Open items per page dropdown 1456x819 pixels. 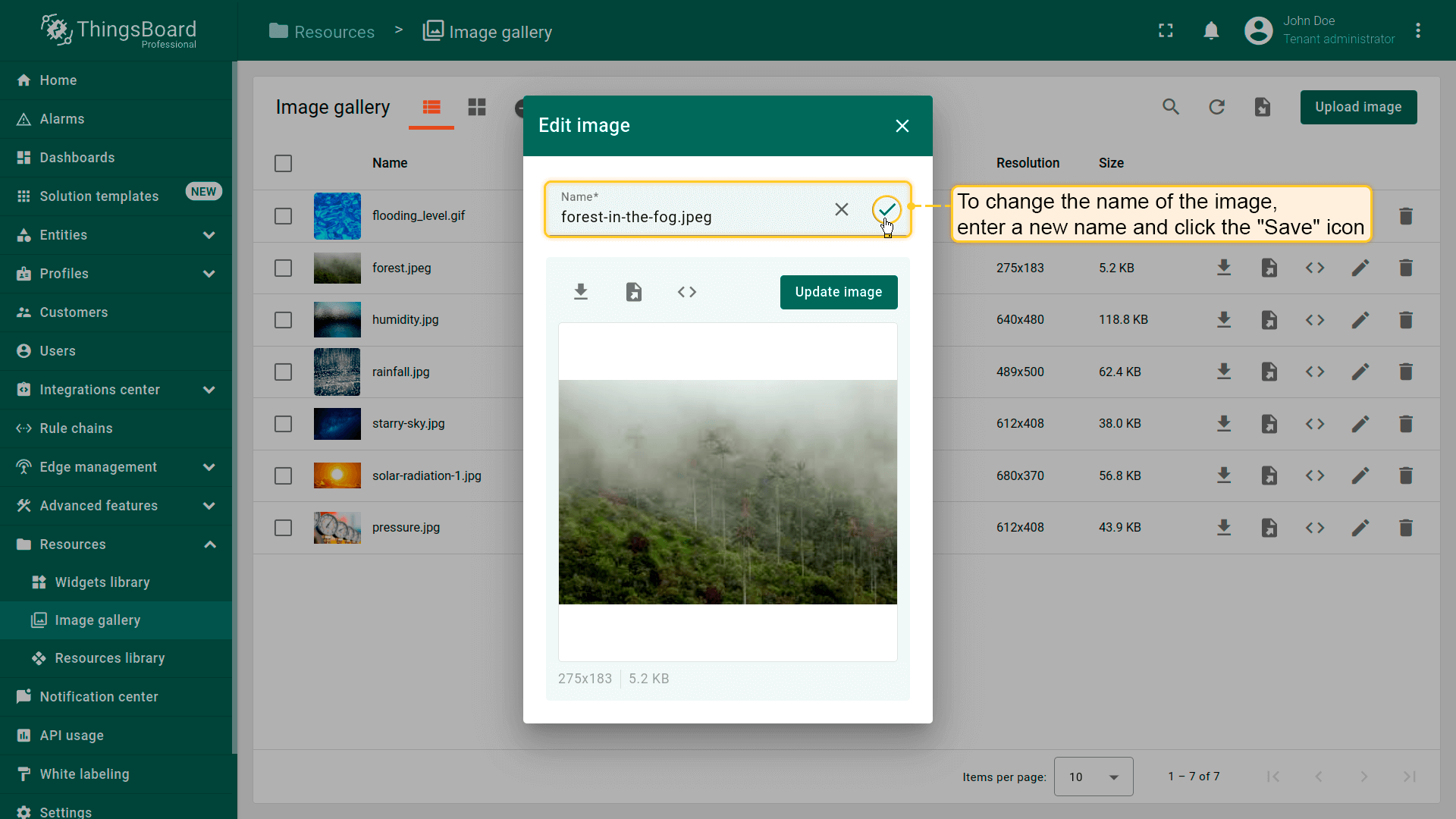pyautogui.click(x=1093, y=777)
